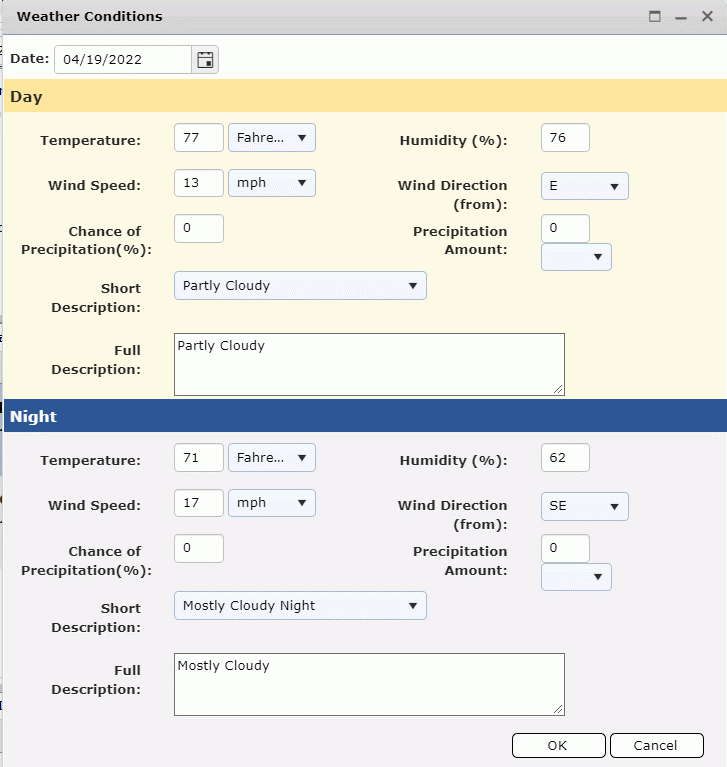
Task: Click the Night Full Description text area
Action: tap(369, 684)
